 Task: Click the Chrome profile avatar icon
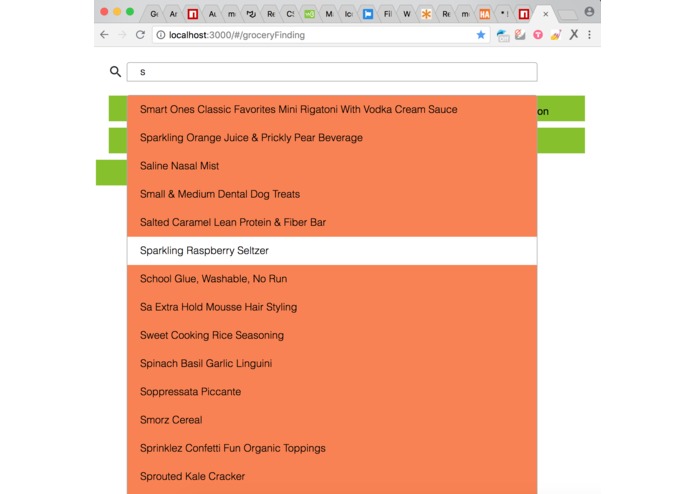click(x=589, y=12)
